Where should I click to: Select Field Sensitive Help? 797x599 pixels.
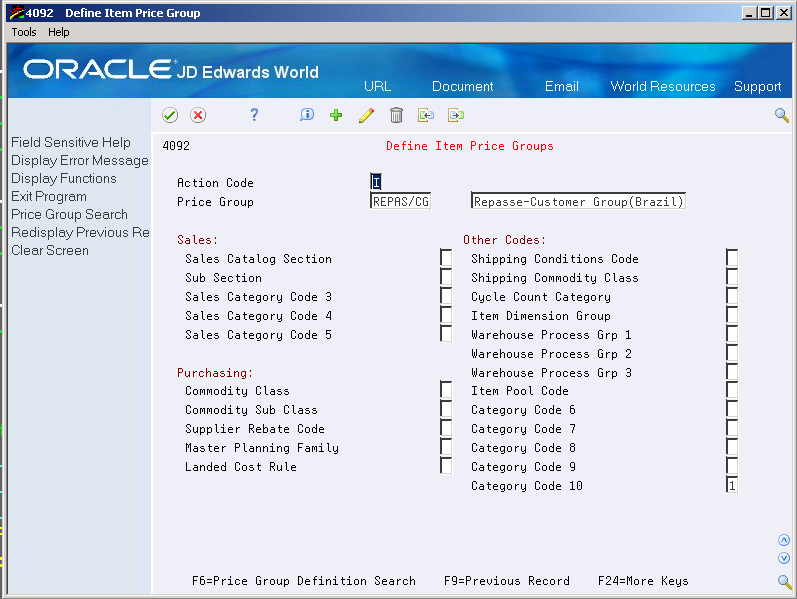[x=71, y=142]
